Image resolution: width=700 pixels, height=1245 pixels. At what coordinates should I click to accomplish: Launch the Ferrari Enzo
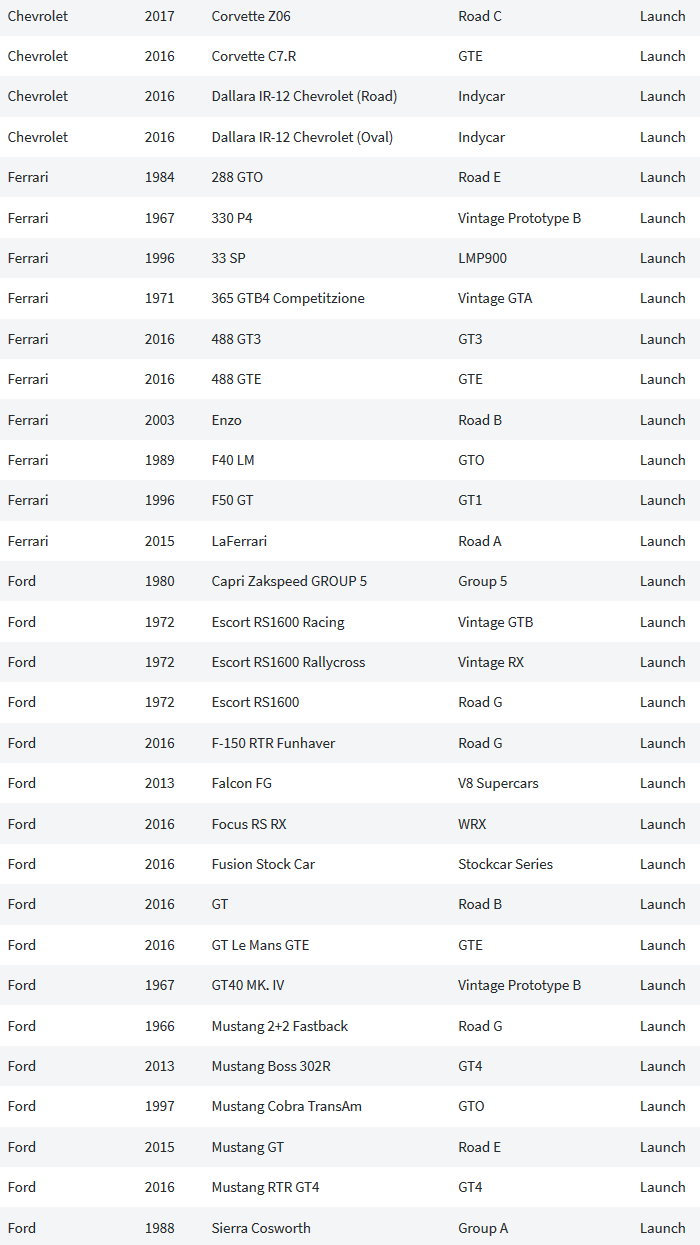coord(662,420)
